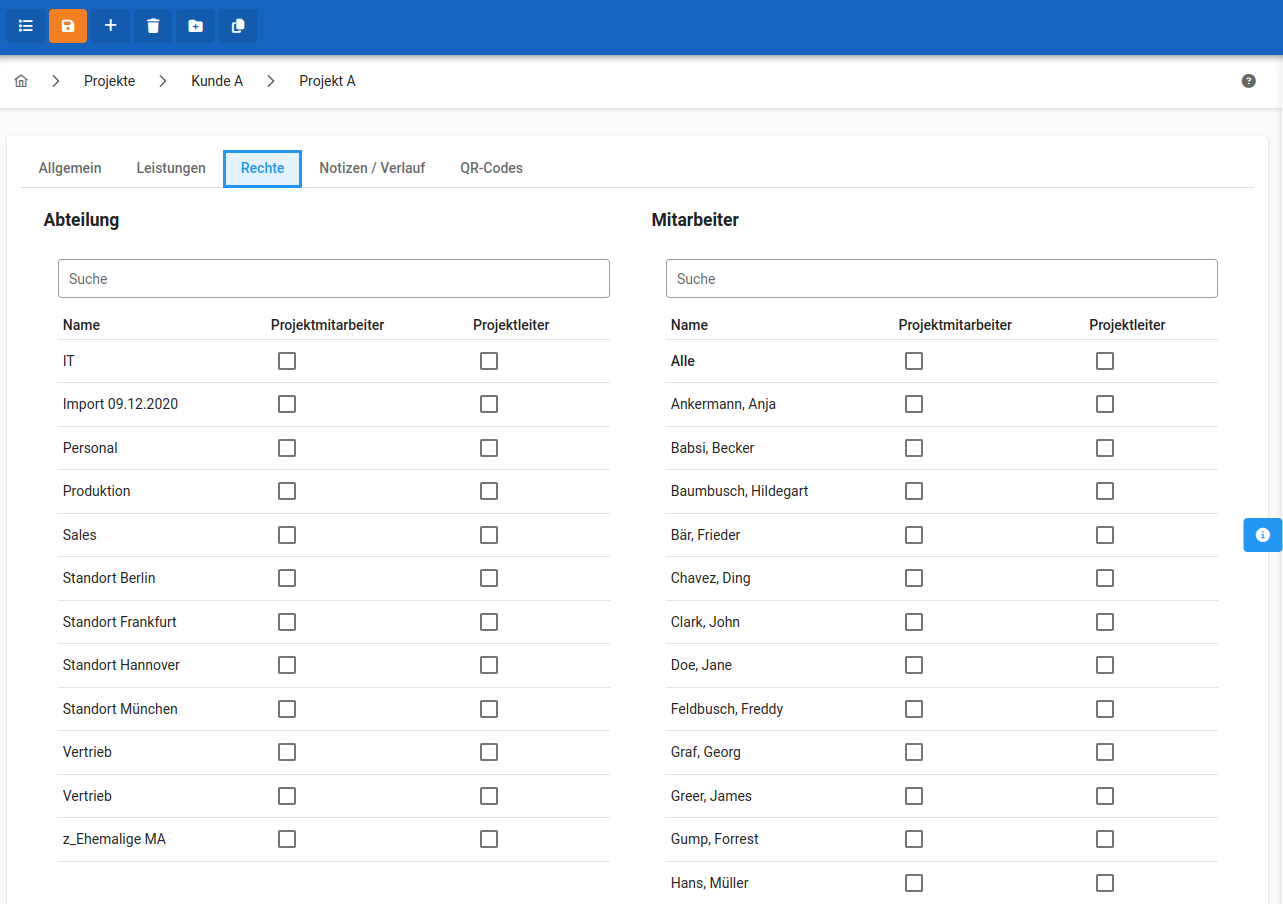Click the Abteilung Name column header

coord(81,325)
